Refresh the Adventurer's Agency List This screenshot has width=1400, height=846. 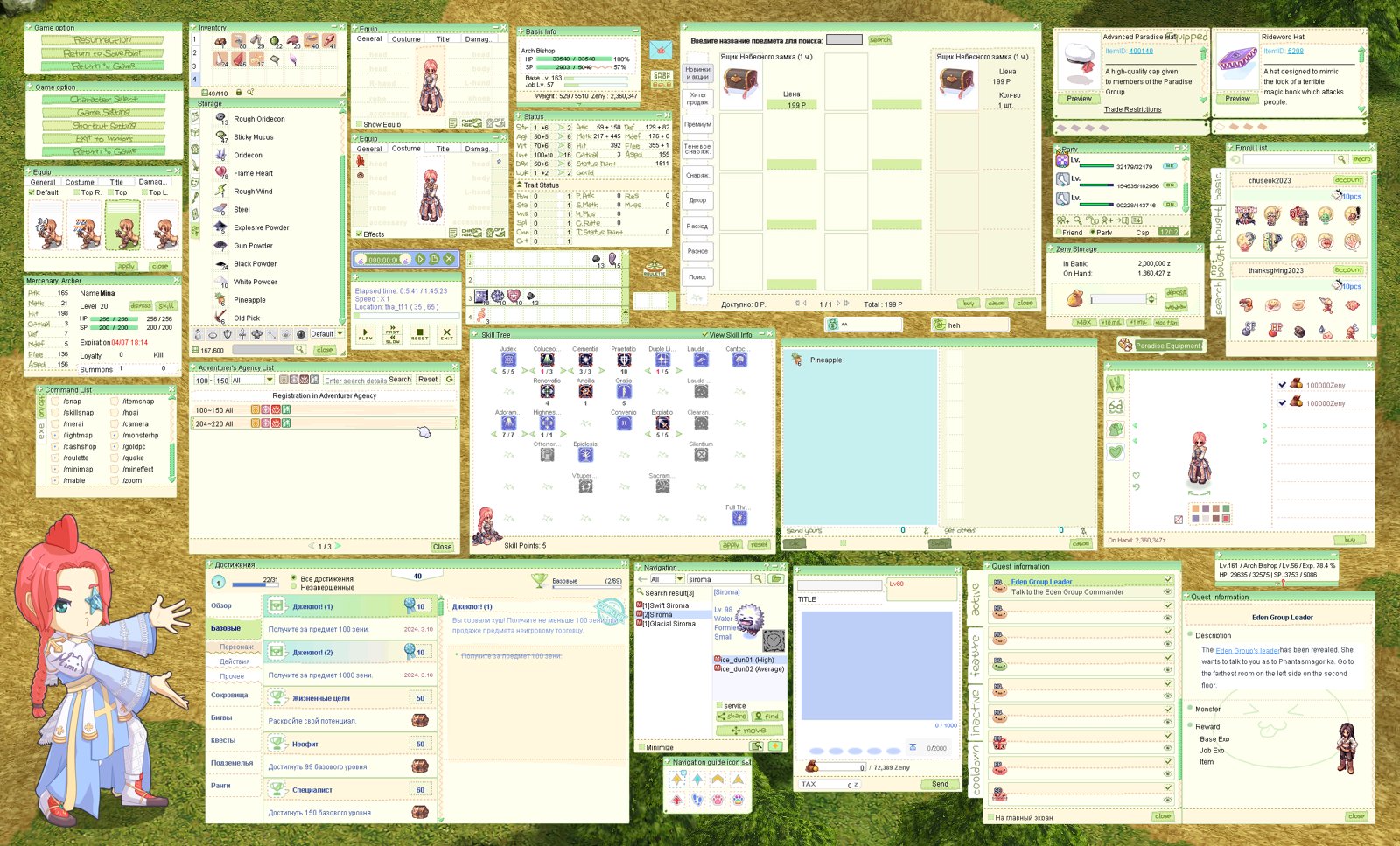(x=450, y=380)
